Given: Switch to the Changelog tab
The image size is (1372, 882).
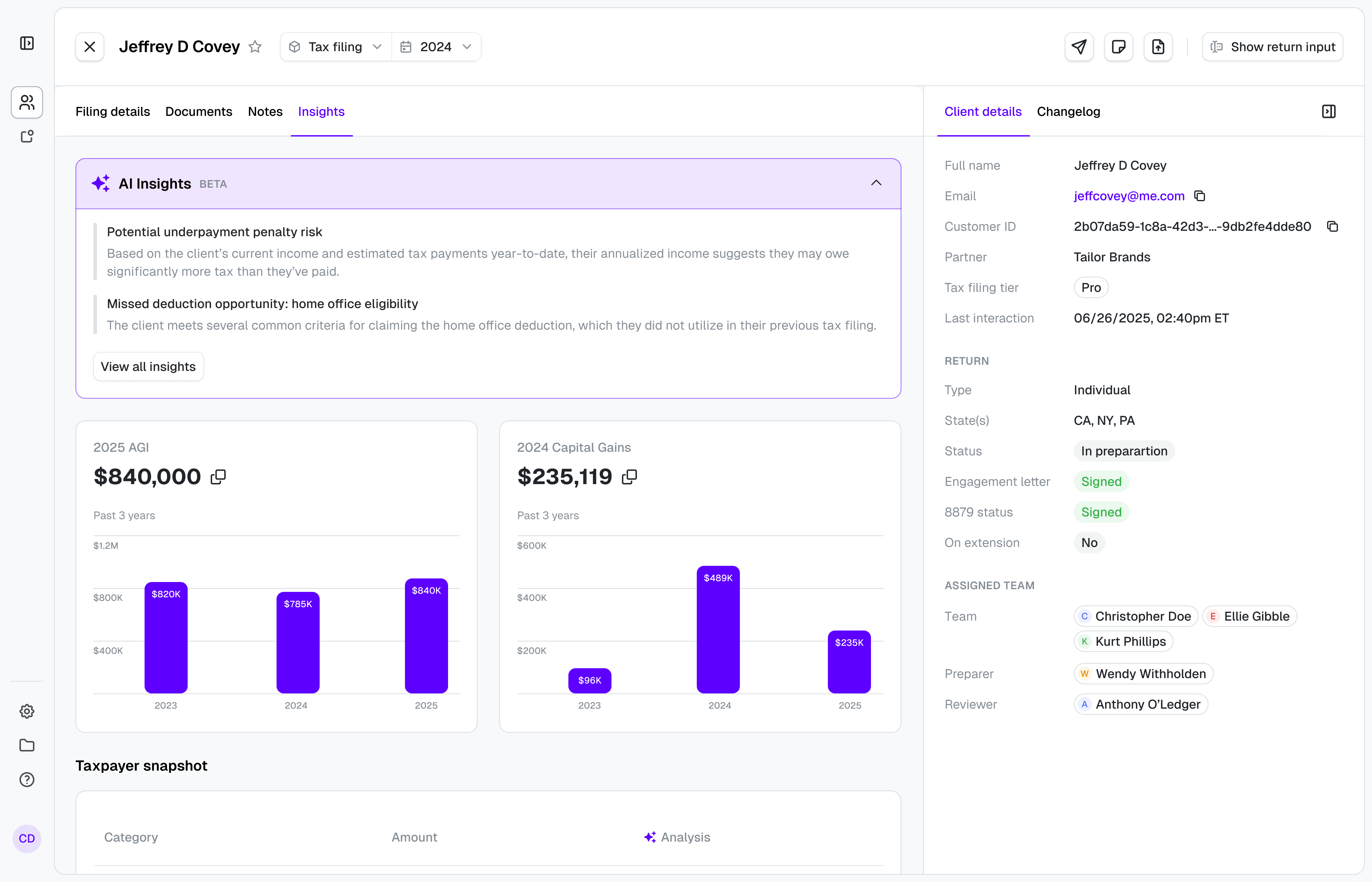Looking at the screenshot, I should point(1068,112).
